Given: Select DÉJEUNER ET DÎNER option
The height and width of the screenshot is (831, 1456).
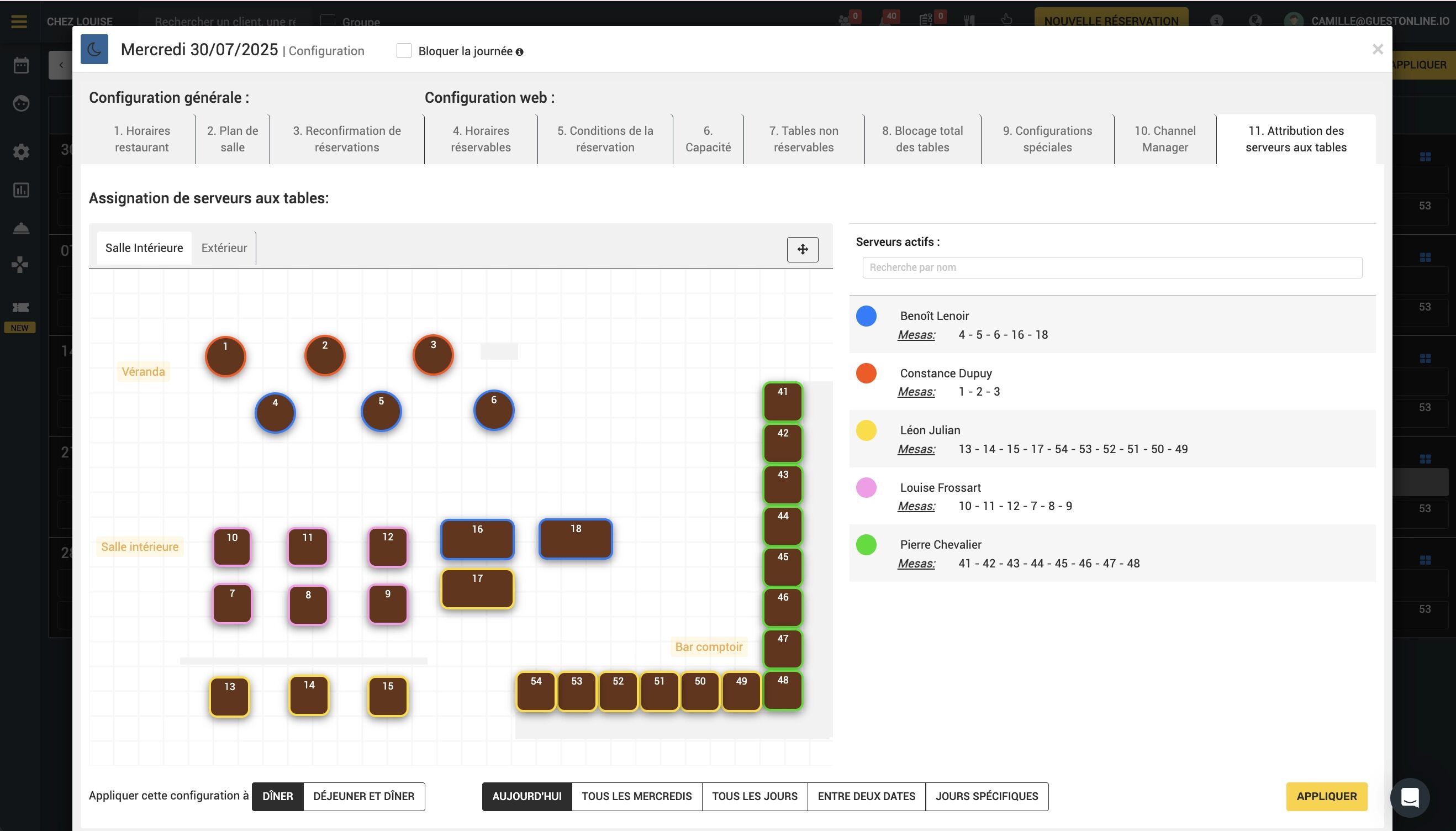Looking at the screenshot, I should [x=363, y=796].
